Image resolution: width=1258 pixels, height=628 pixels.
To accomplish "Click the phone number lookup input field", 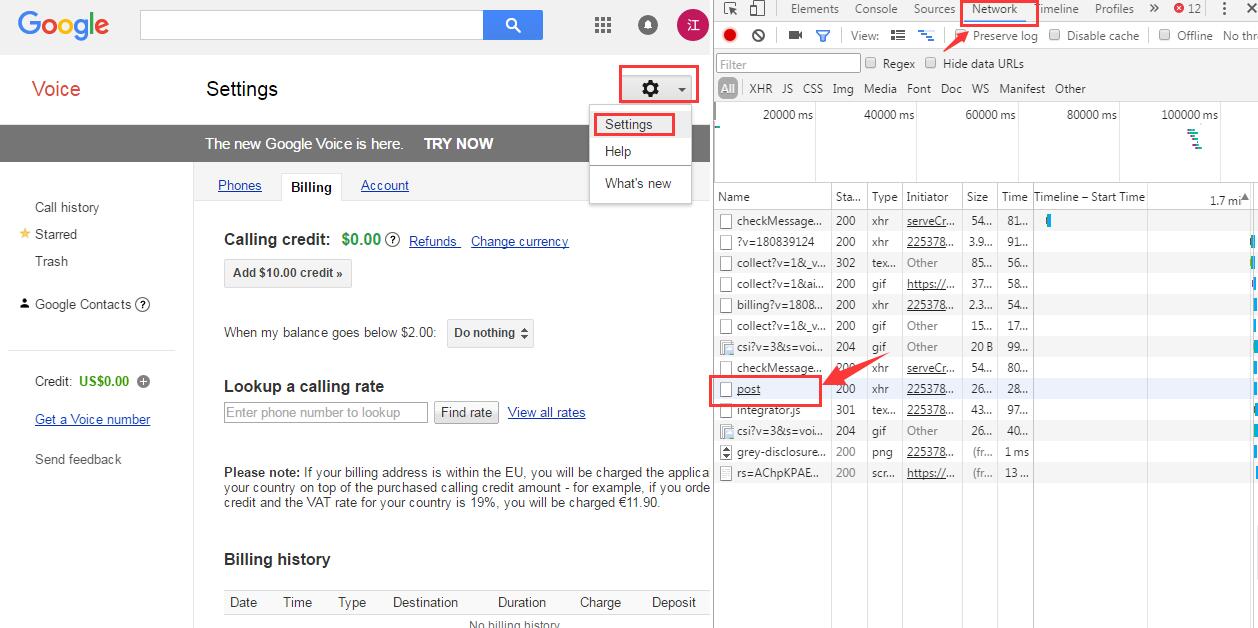I will pos(326,412).
